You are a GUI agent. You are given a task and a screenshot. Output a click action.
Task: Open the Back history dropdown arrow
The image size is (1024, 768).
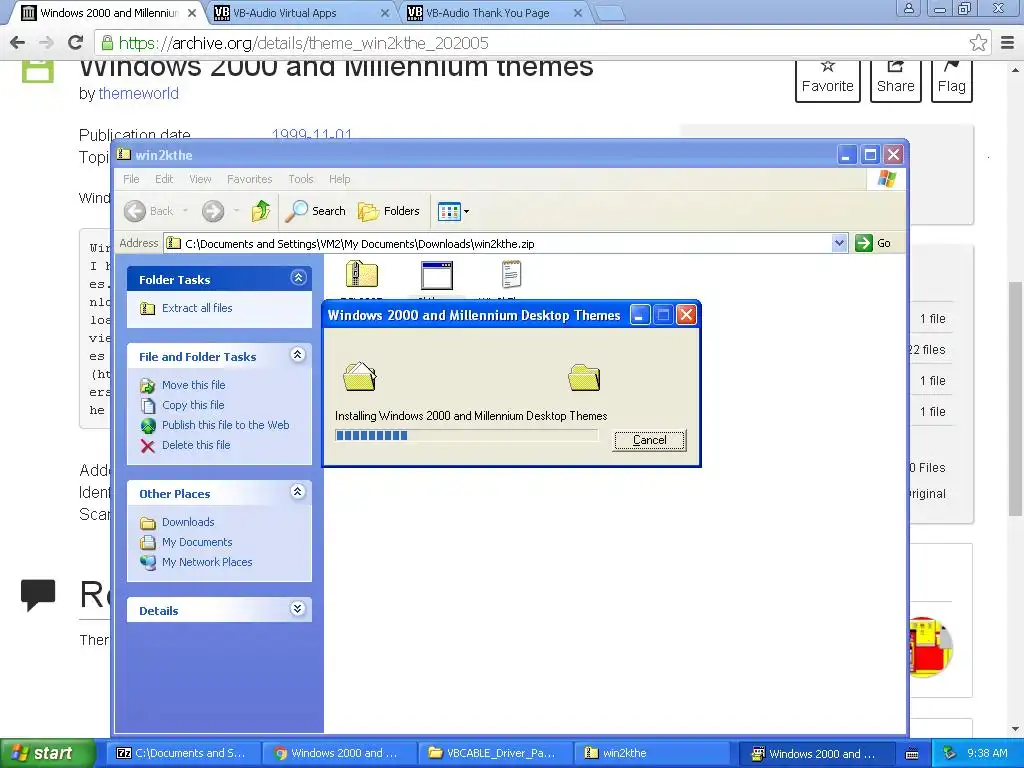185,211
